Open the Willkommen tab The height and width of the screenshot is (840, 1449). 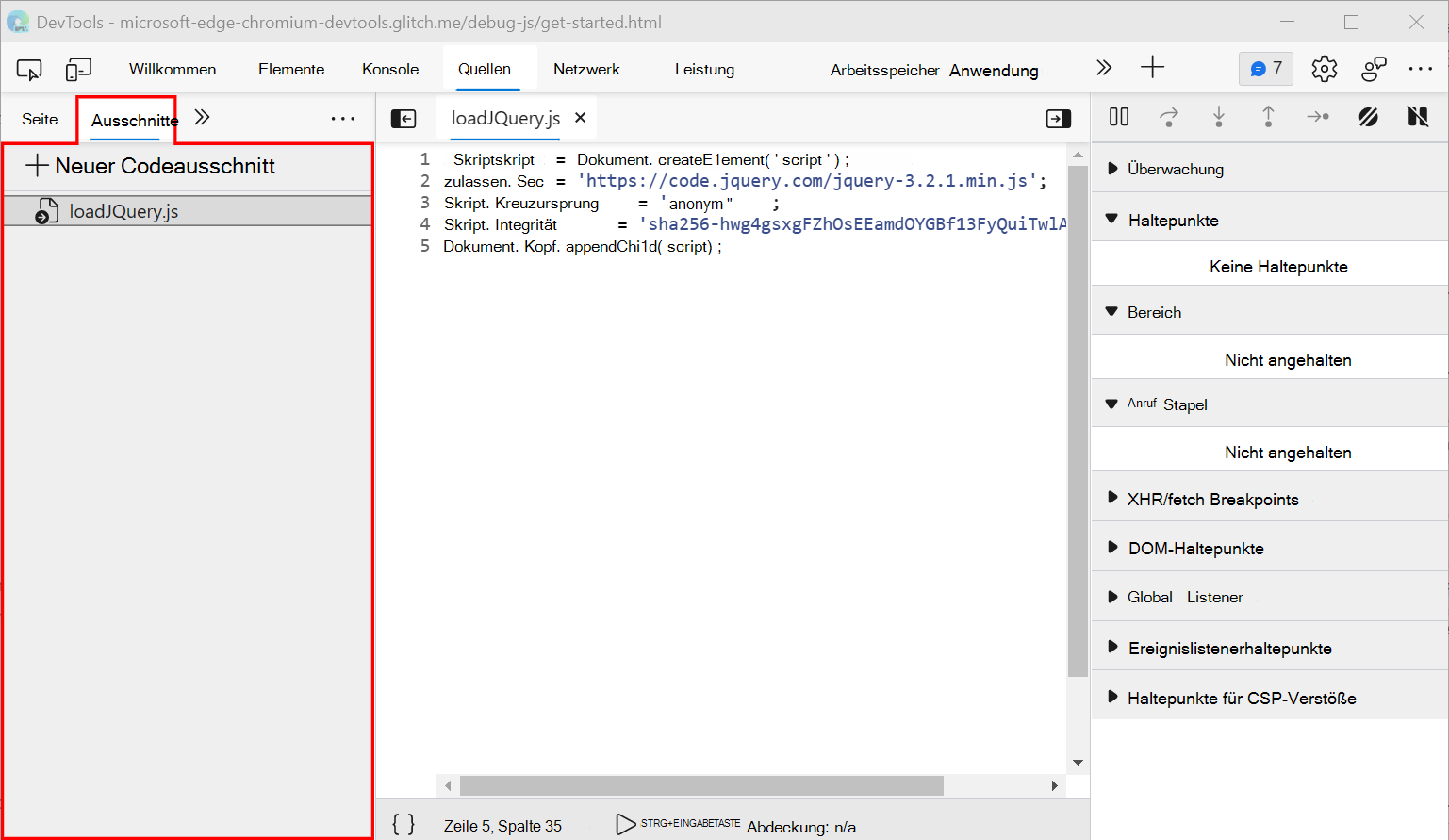click(x=173, y=69)
